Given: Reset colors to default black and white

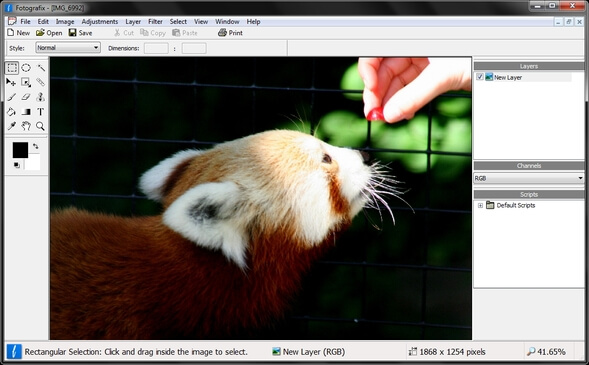Looking at the screenshot, I should 17,165.
